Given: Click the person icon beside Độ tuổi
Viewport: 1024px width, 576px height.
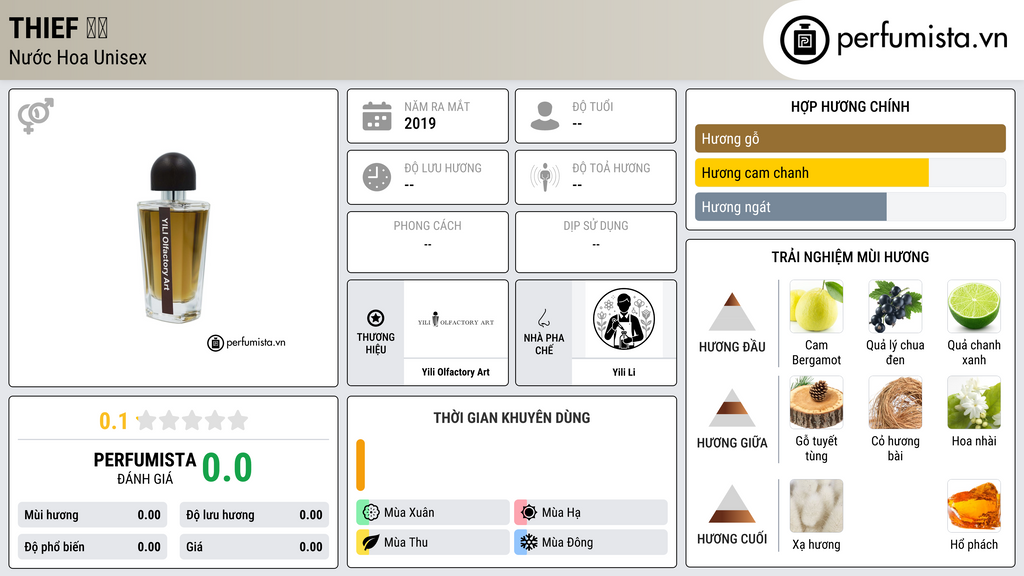Looking at the screenshot, I should pyautogui.click(x=545, y=116).
